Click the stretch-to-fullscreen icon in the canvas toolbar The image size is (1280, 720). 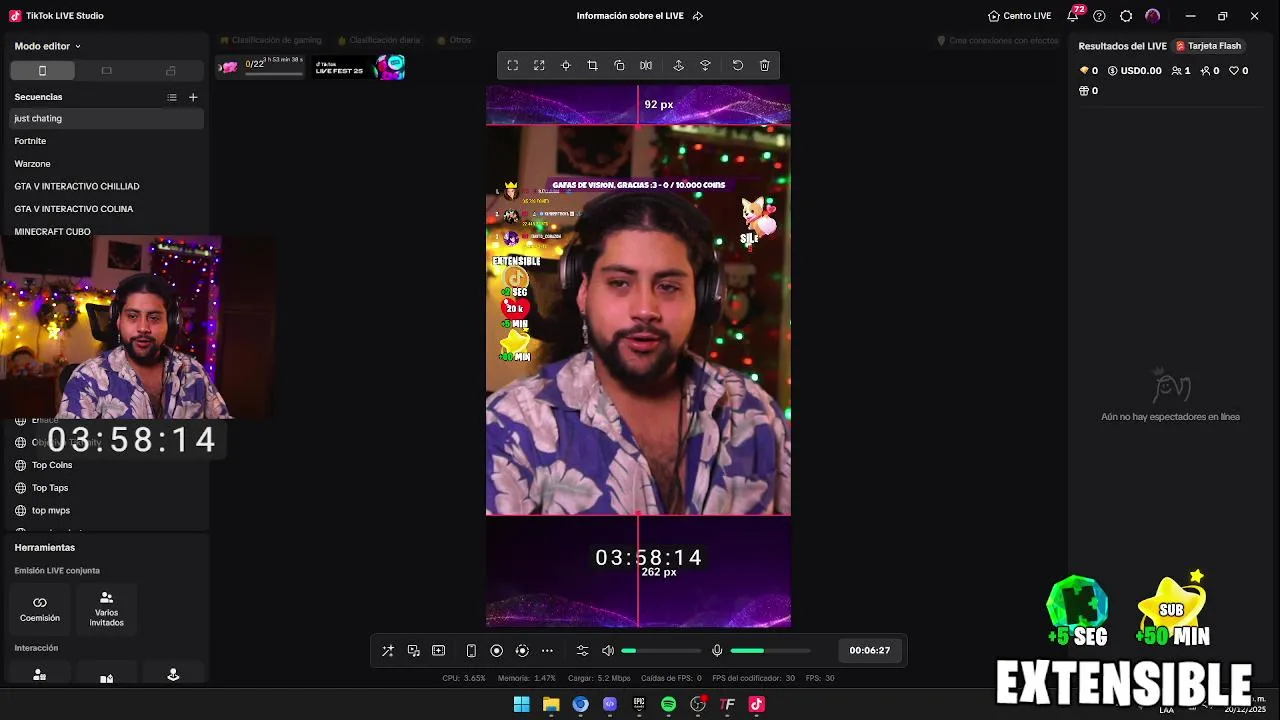[539, 65]
